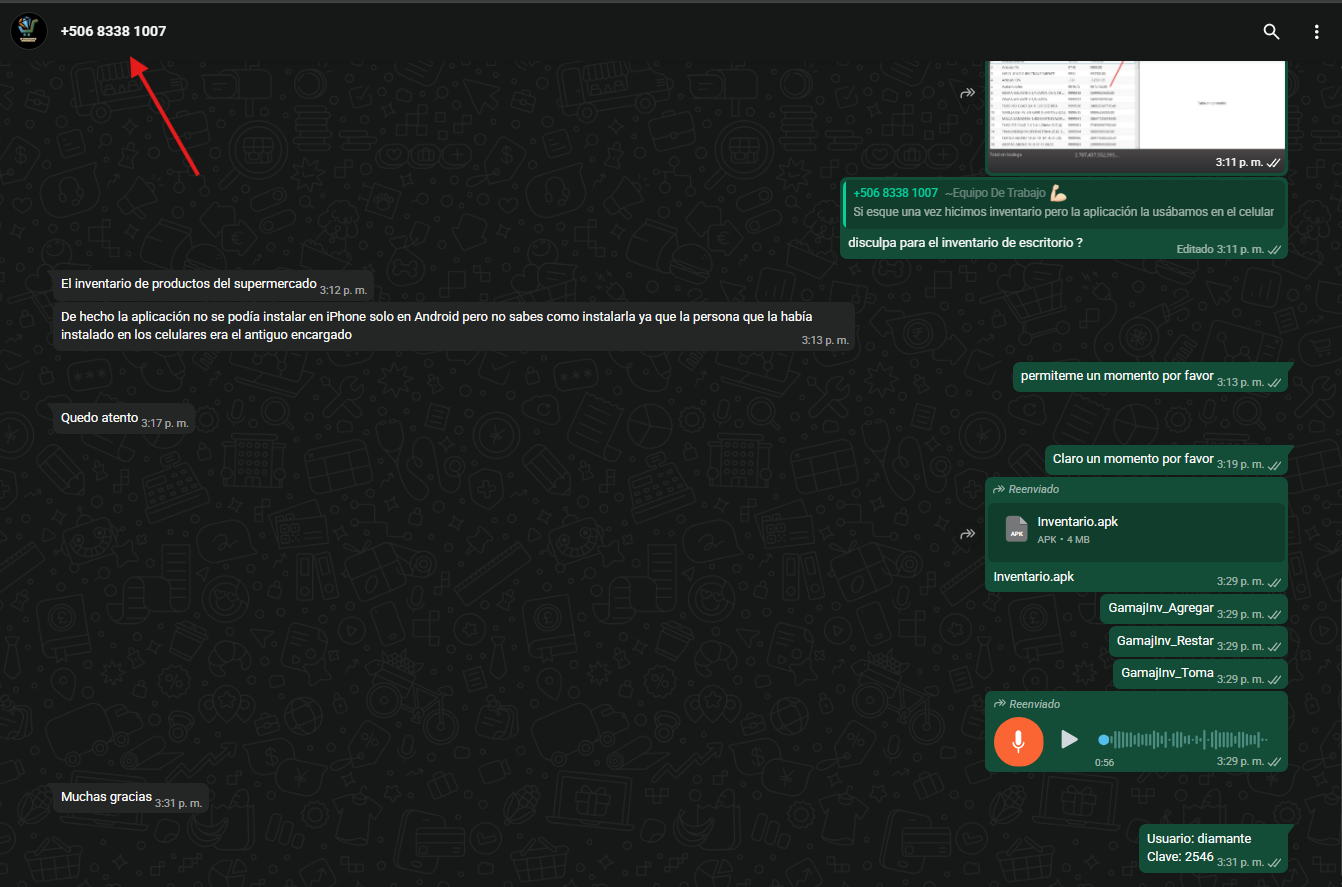Play the forwarded voice message

pos(1069,739)
